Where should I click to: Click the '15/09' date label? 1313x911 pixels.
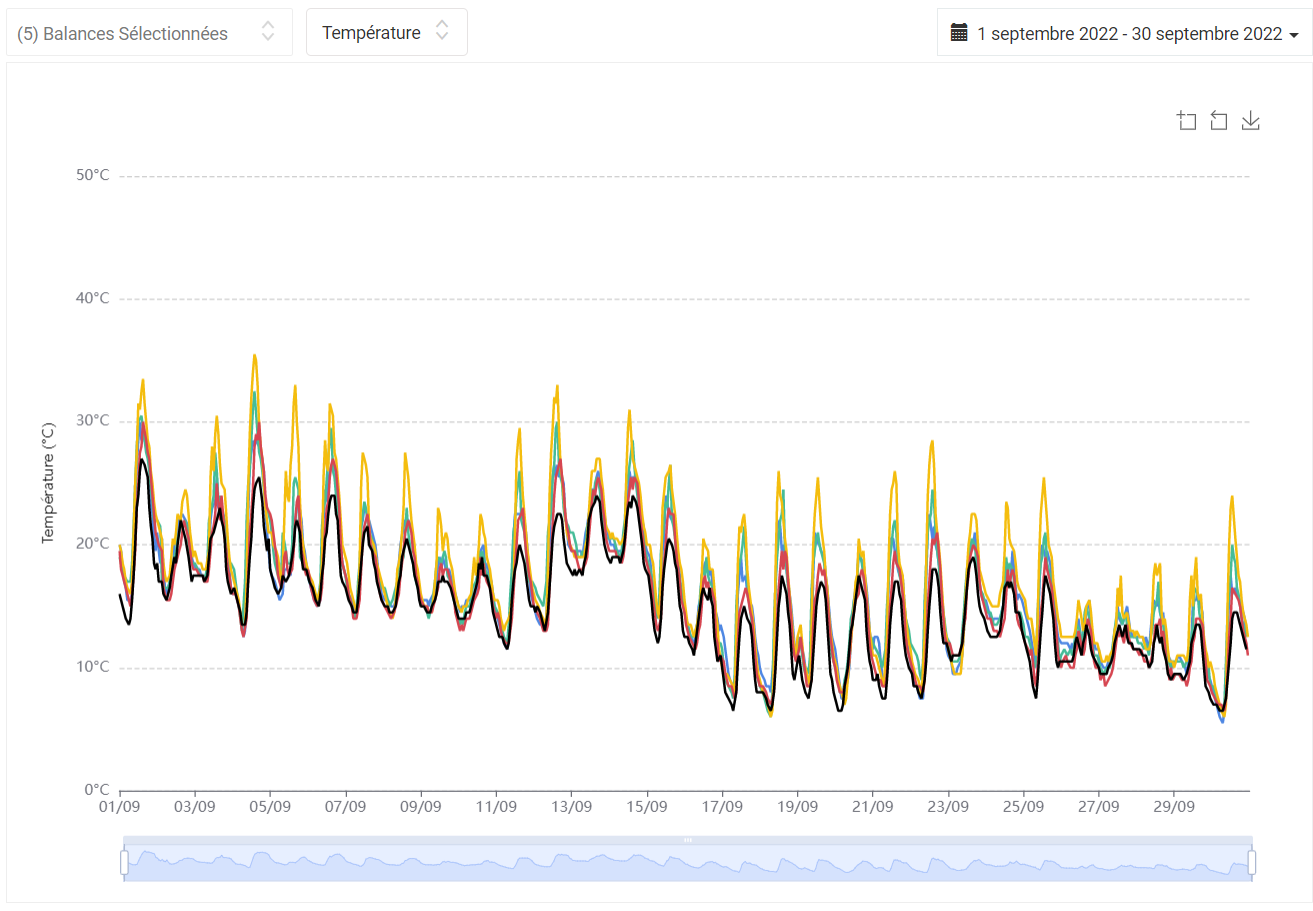tap(647, 806)
